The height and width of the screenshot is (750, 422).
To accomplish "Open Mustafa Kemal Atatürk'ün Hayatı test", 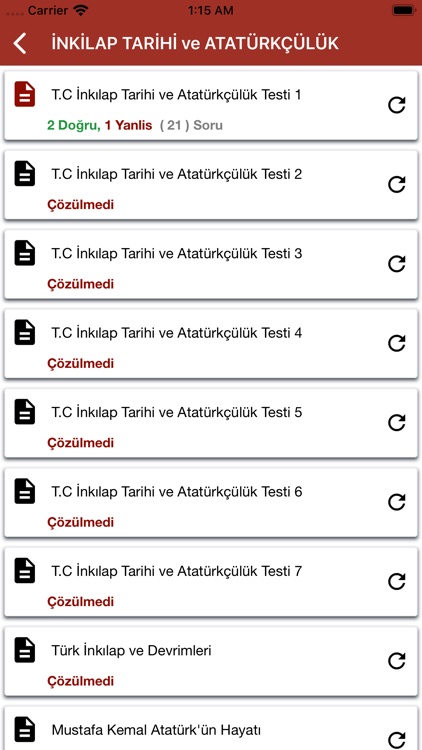I will click(156, 730).
